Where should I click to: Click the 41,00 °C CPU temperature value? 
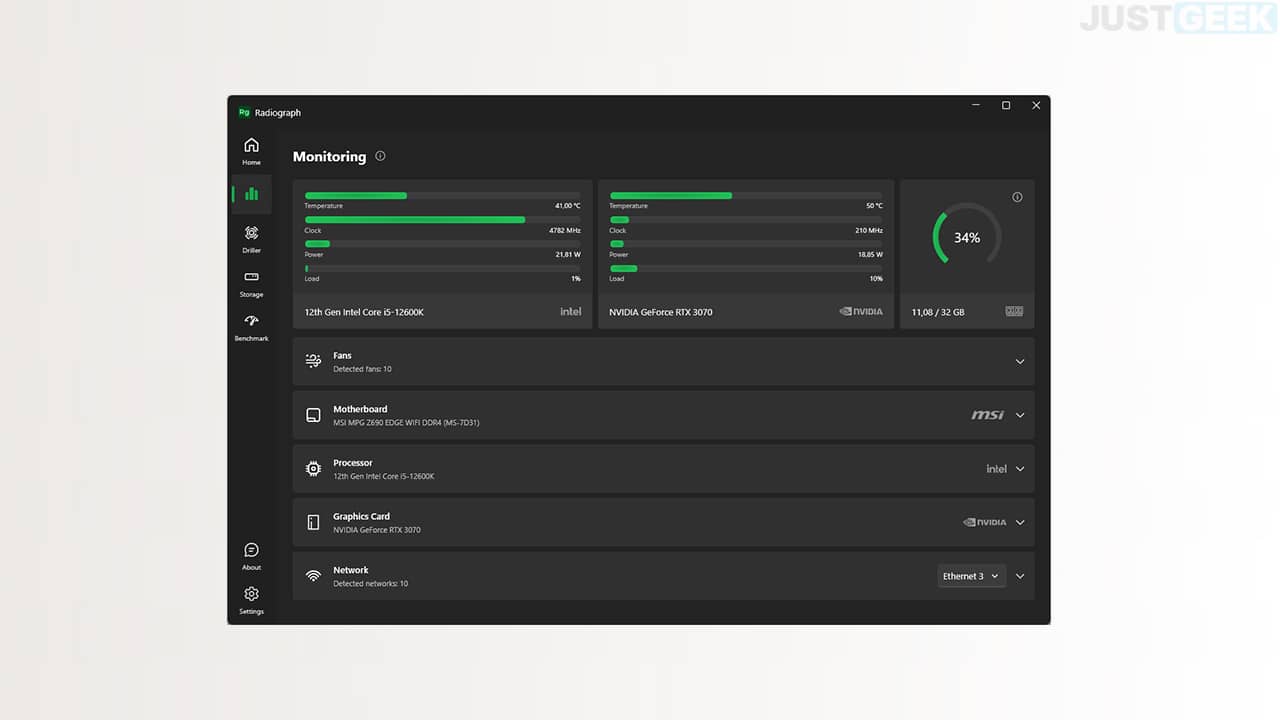tap(567, 206)
